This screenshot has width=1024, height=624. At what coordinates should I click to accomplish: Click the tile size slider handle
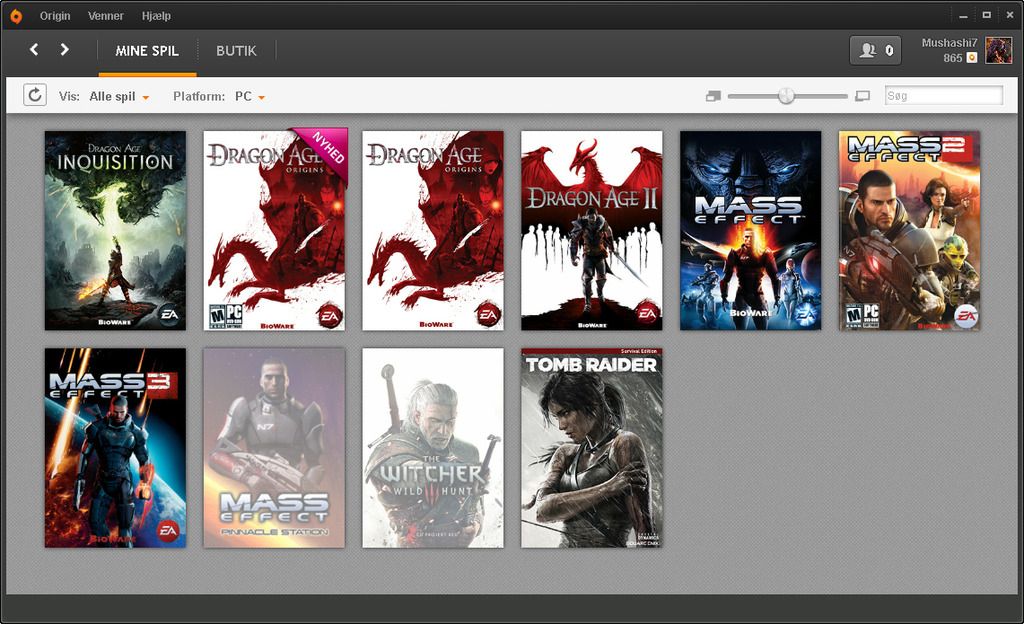click(786, 96)
